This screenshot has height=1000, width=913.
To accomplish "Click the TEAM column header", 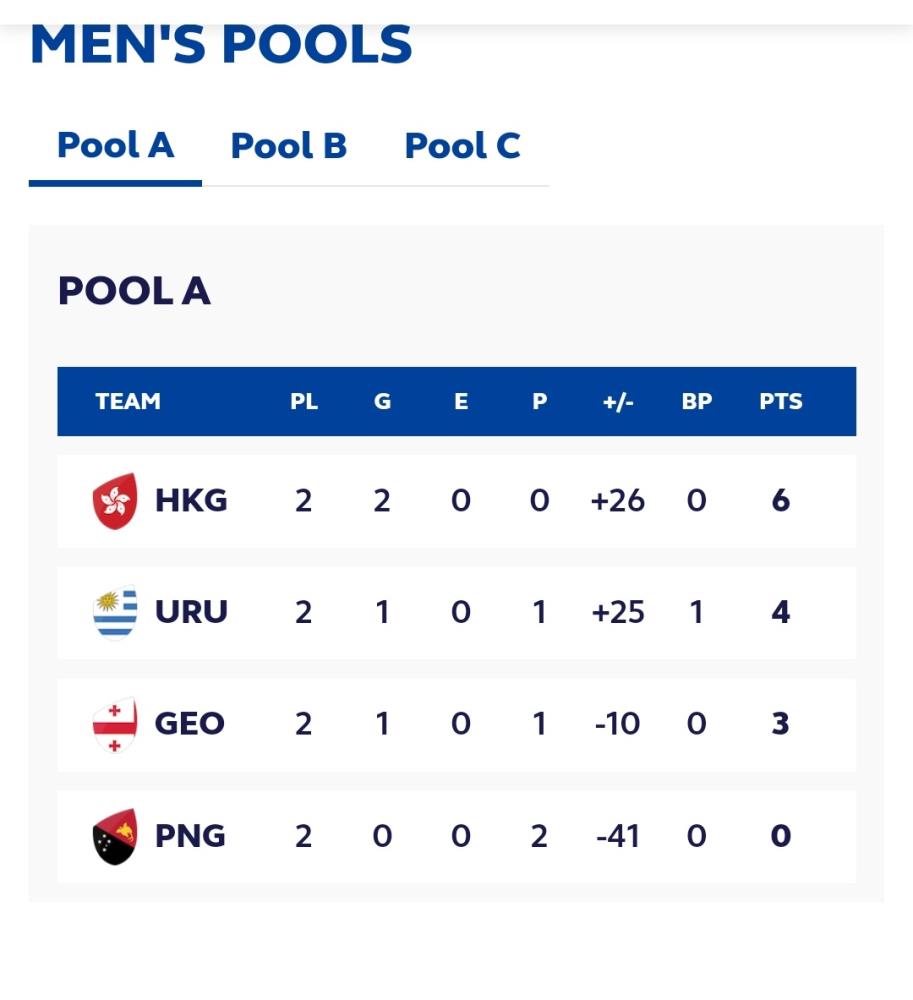I will coord(128,401).
